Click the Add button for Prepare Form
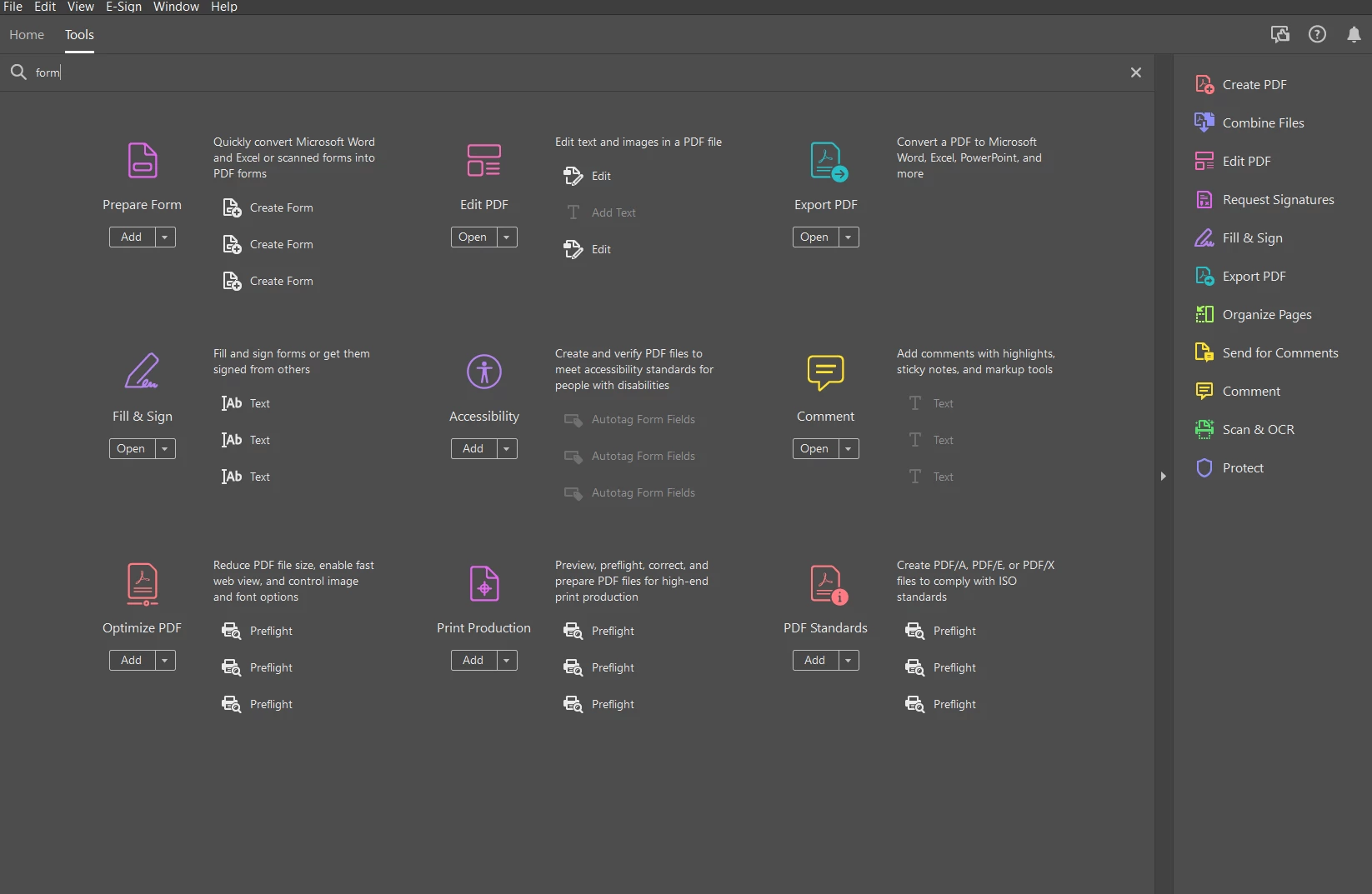This screenshot has width=1372, height=894. tap(132, 237)
